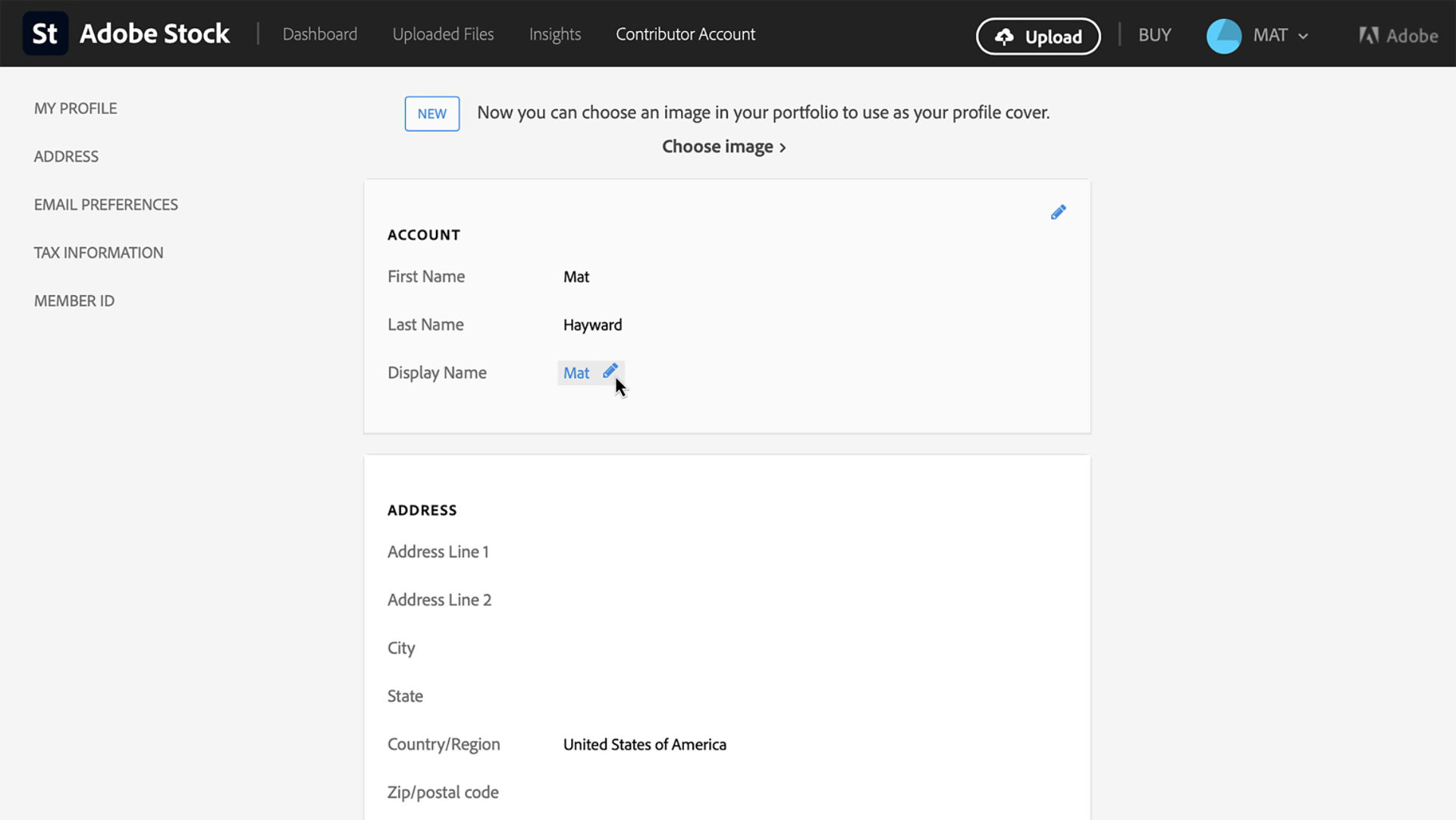Switch to the Dashboard tab

[x=319, y=34]
